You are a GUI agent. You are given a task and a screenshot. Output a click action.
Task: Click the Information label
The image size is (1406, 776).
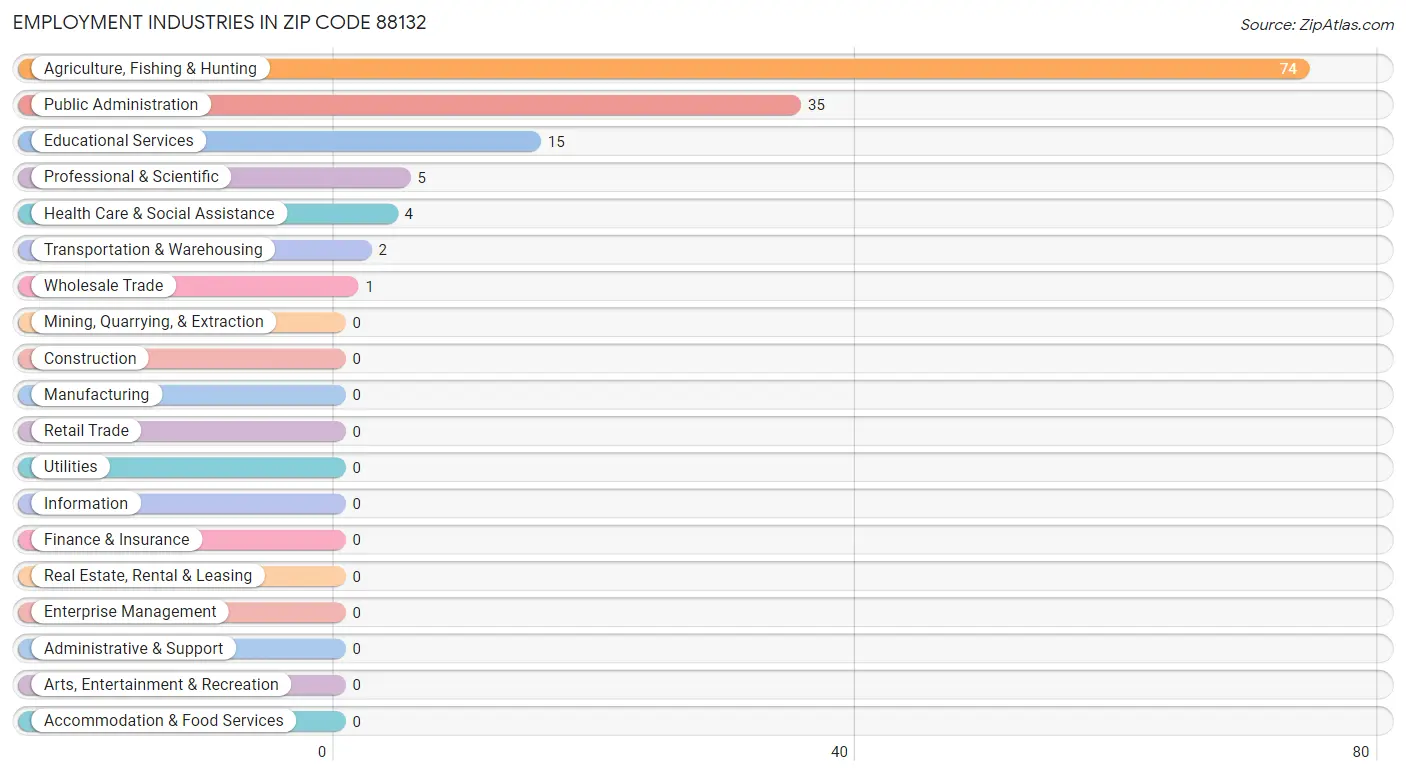point(86,504)
